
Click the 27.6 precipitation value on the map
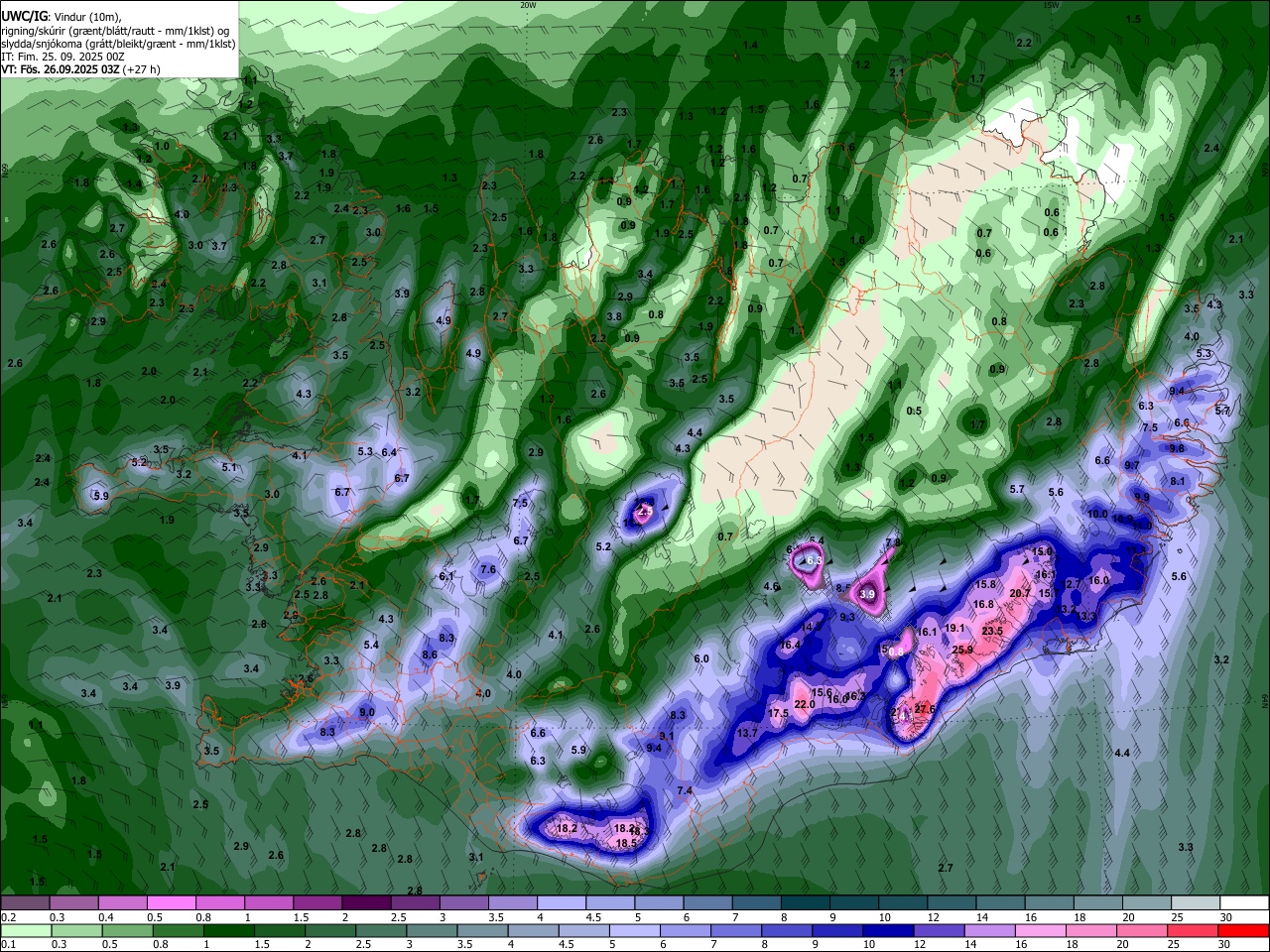[x=925, y=709]
